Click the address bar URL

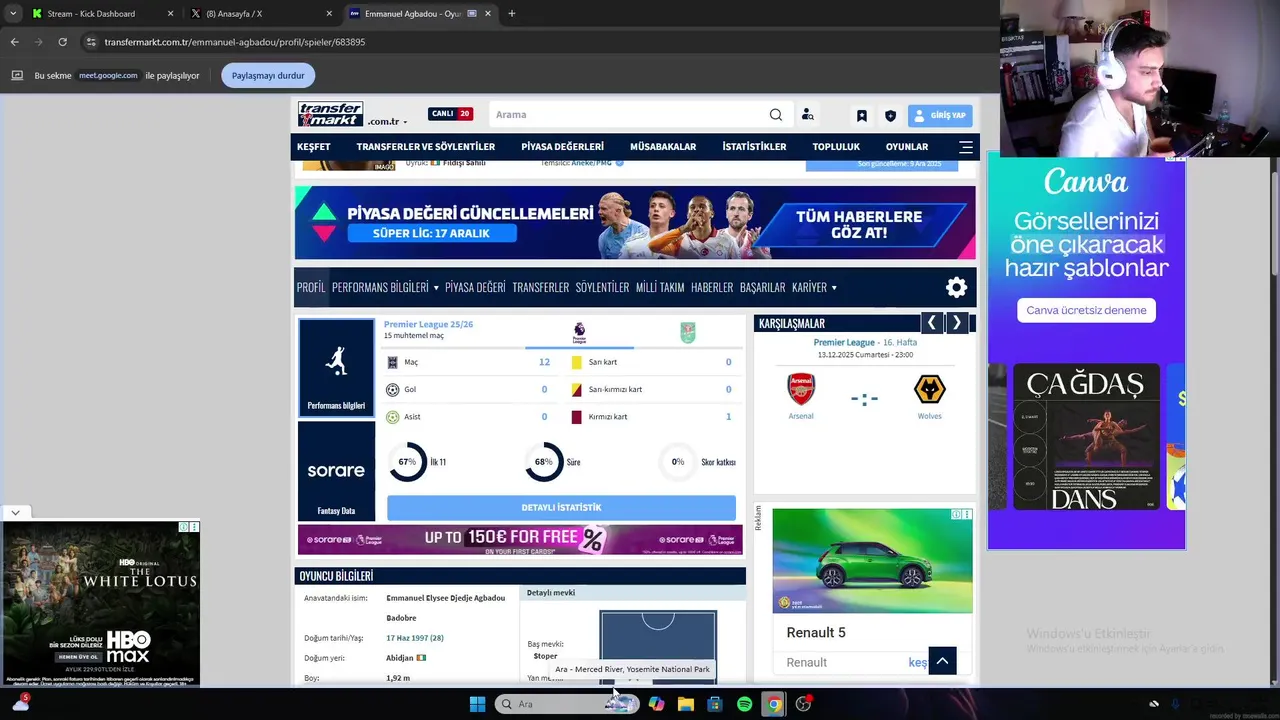click(x=235, y=42)
